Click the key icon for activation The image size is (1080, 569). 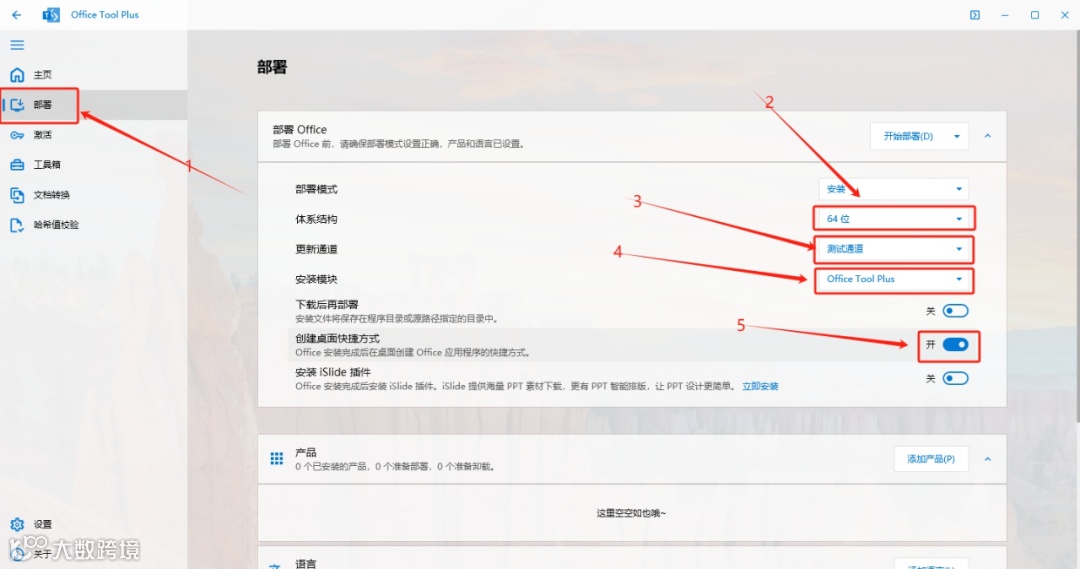coord(17,135)
